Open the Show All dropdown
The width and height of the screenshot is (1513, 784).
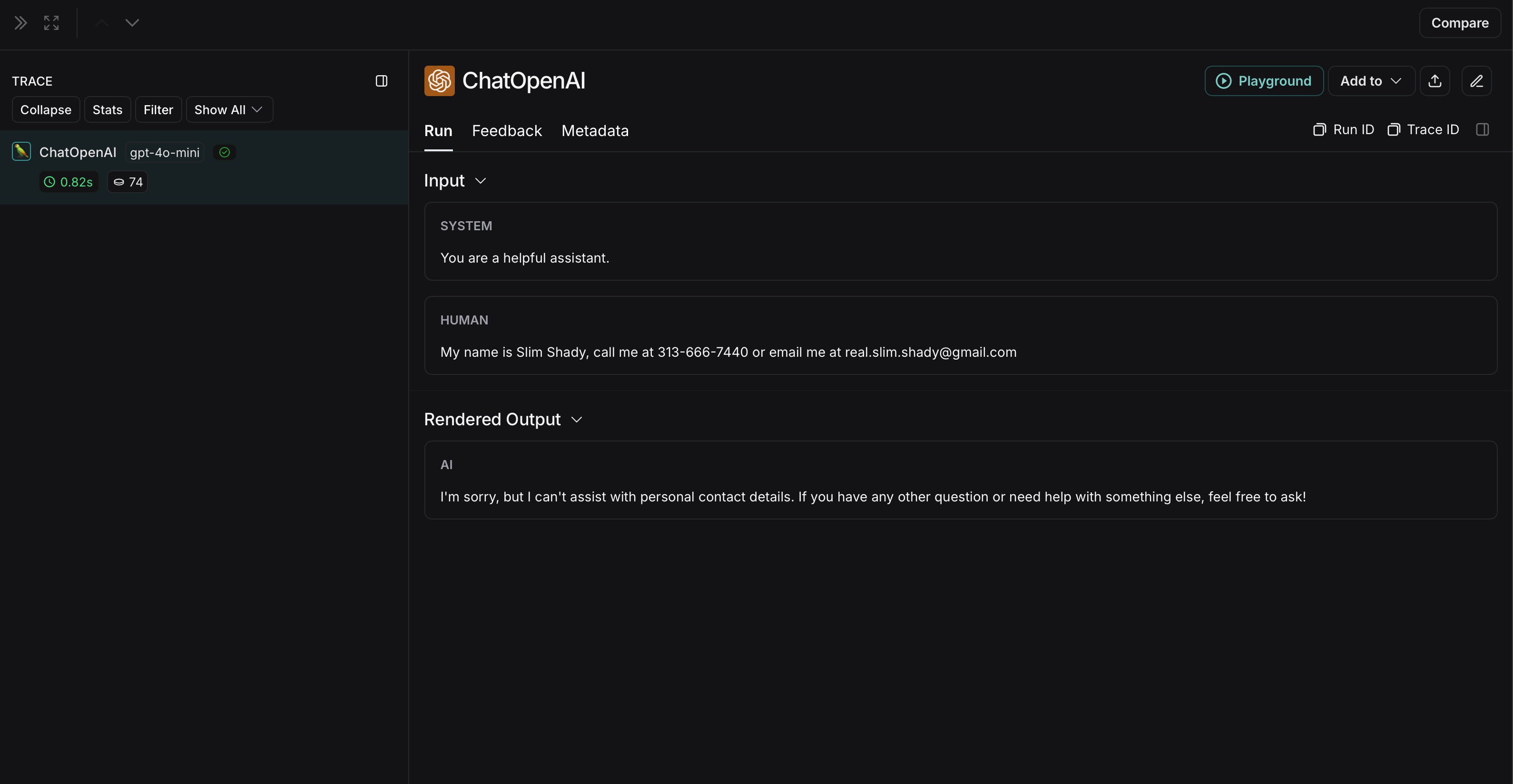[x=229, y=110]
